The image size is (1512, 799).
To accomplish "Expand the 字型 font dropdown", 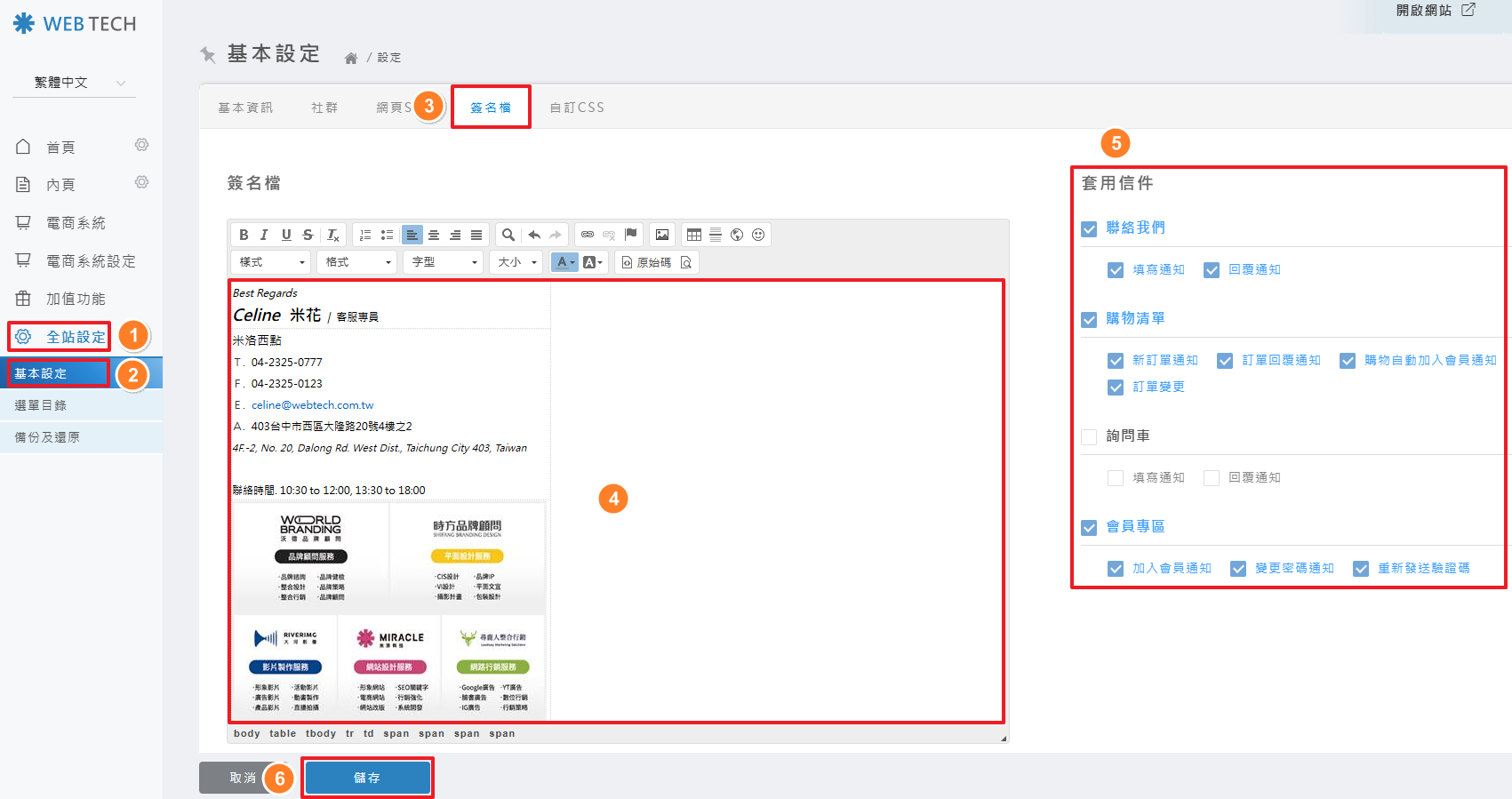I will pos(444,262).
